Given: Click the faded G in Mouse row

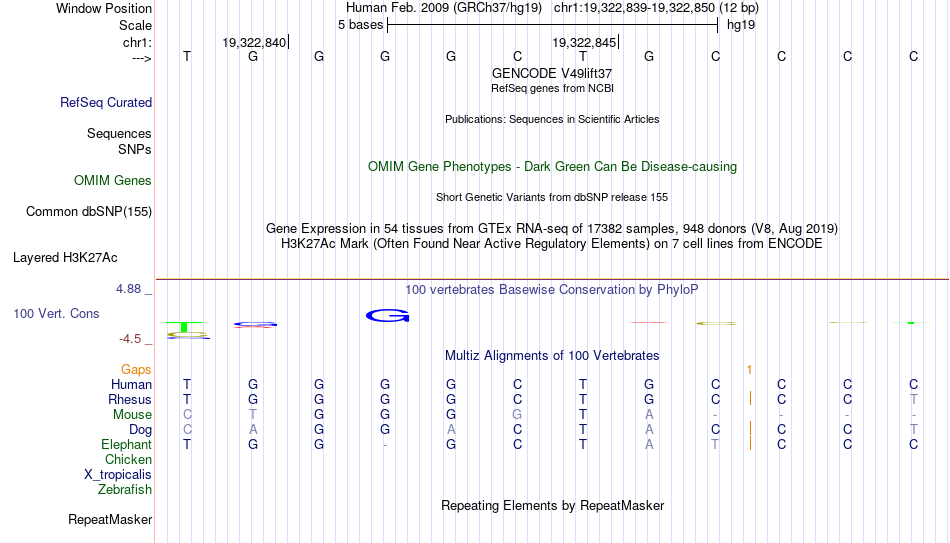Looking at the screenshot, I should click(517, 415).
